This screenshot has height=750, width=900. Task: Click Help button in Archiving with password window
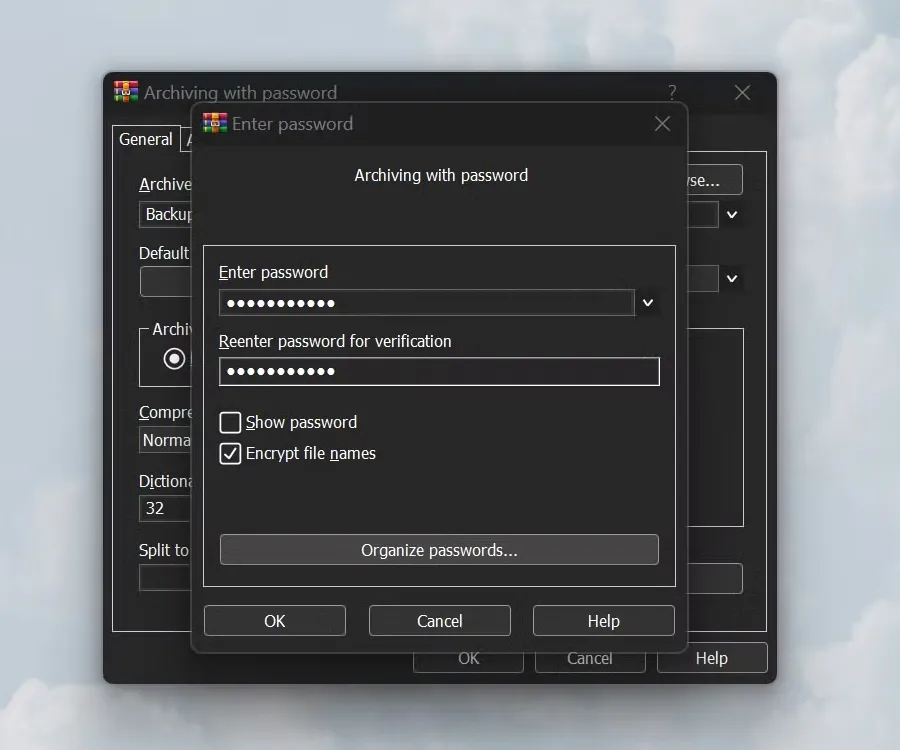pyautogui.click(x=712, y=658)
